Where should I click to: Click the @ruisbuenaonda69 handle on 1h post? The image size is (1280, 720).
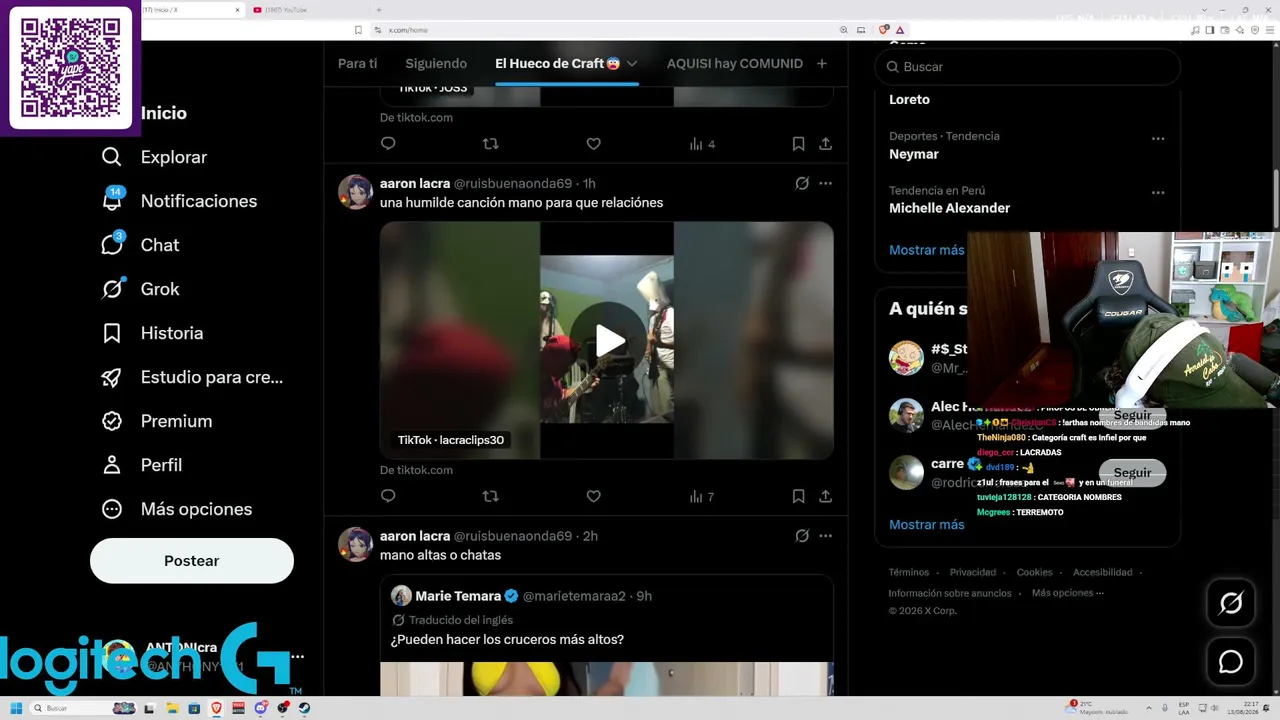click(513, 184)
